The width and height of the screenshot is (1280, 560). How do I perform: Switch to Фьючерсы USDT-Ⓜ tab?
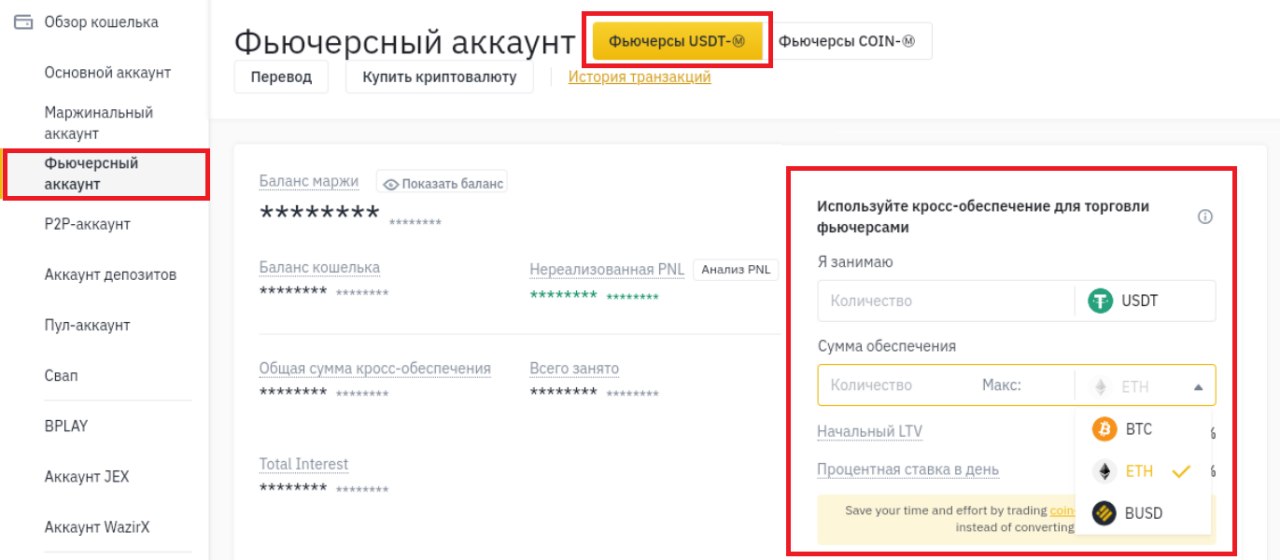(677, 41)
